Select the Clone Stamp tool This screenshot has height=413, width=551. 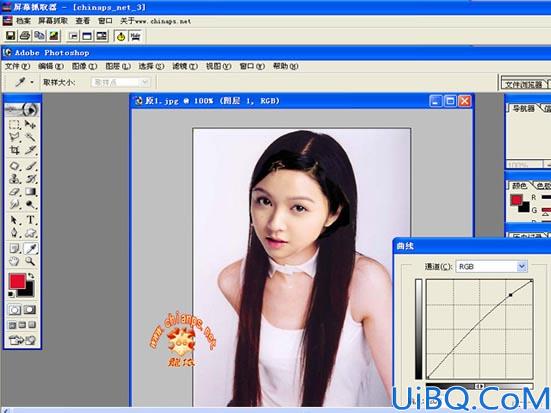[x=14, y=179]
